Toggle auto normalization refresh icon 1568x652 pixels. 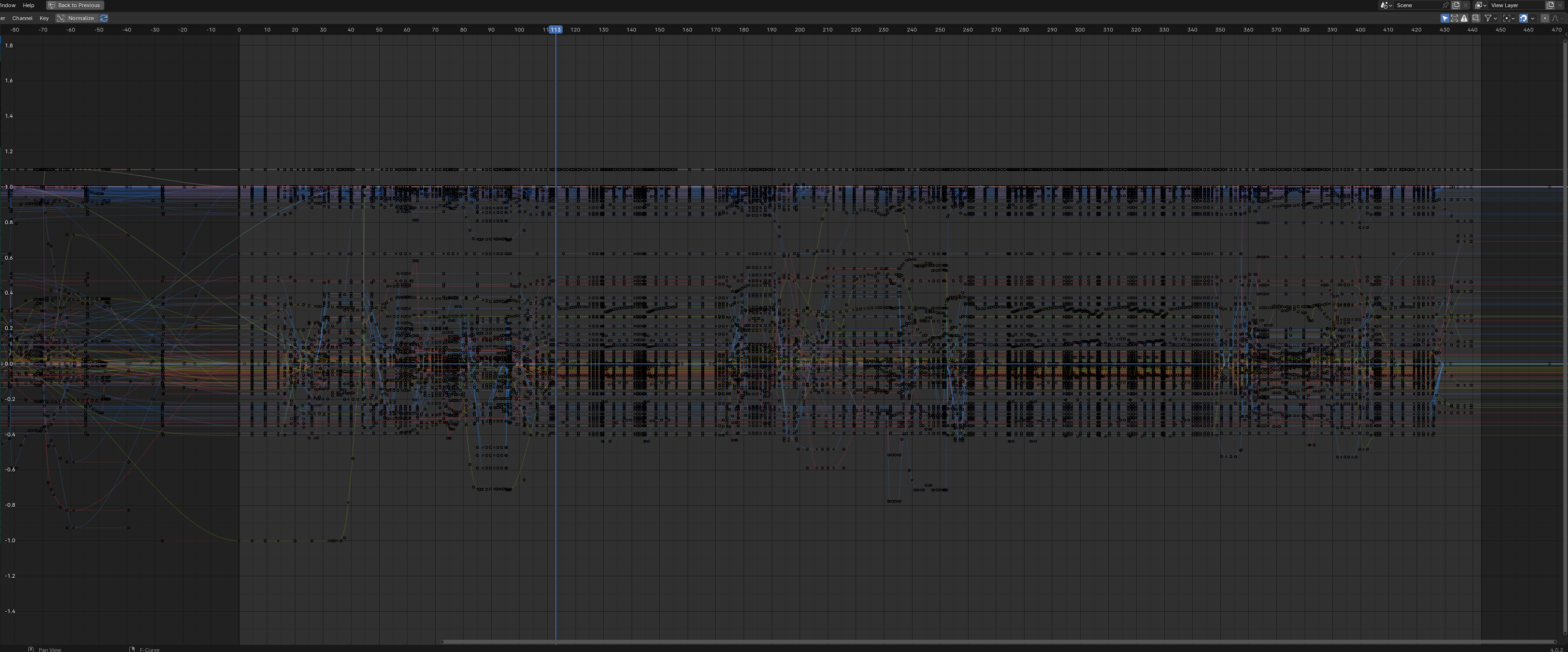104,18
